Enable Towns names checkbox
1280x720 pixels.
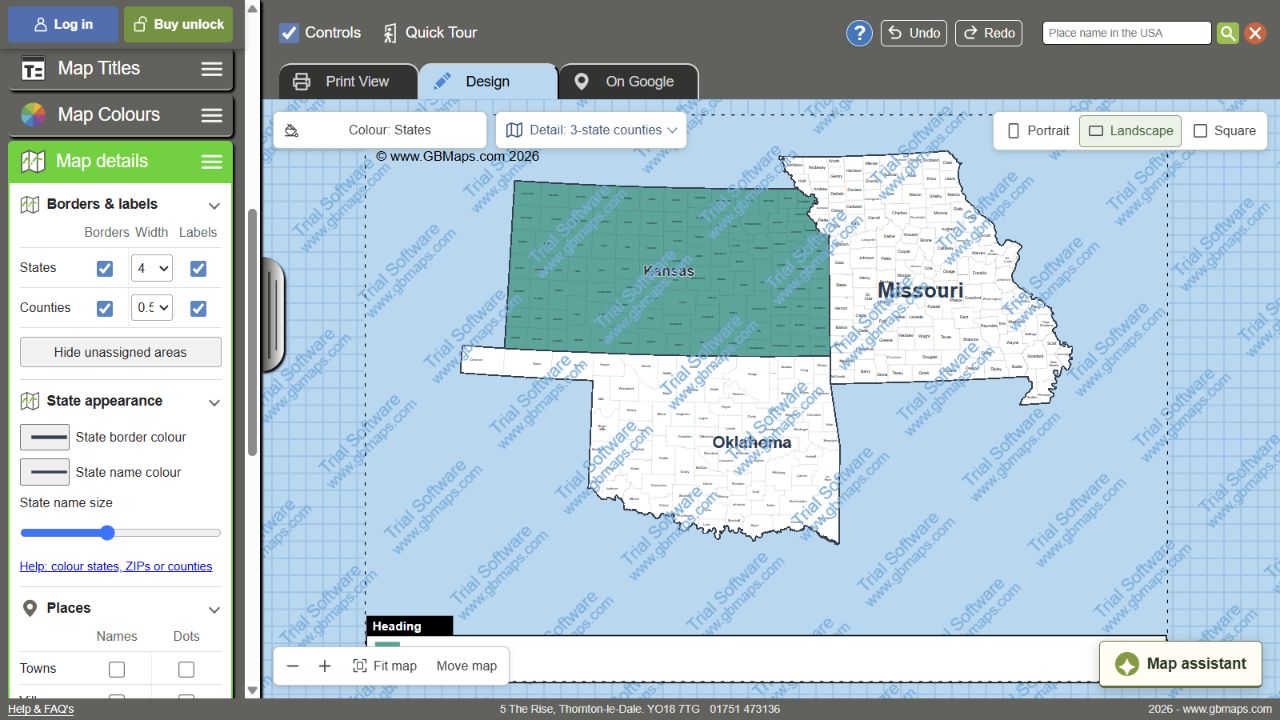coord(117,669)
